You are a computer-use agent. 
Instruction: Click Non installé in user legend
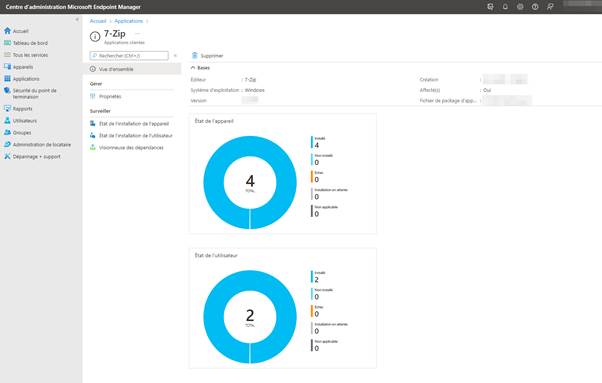[x=324, y=290]
